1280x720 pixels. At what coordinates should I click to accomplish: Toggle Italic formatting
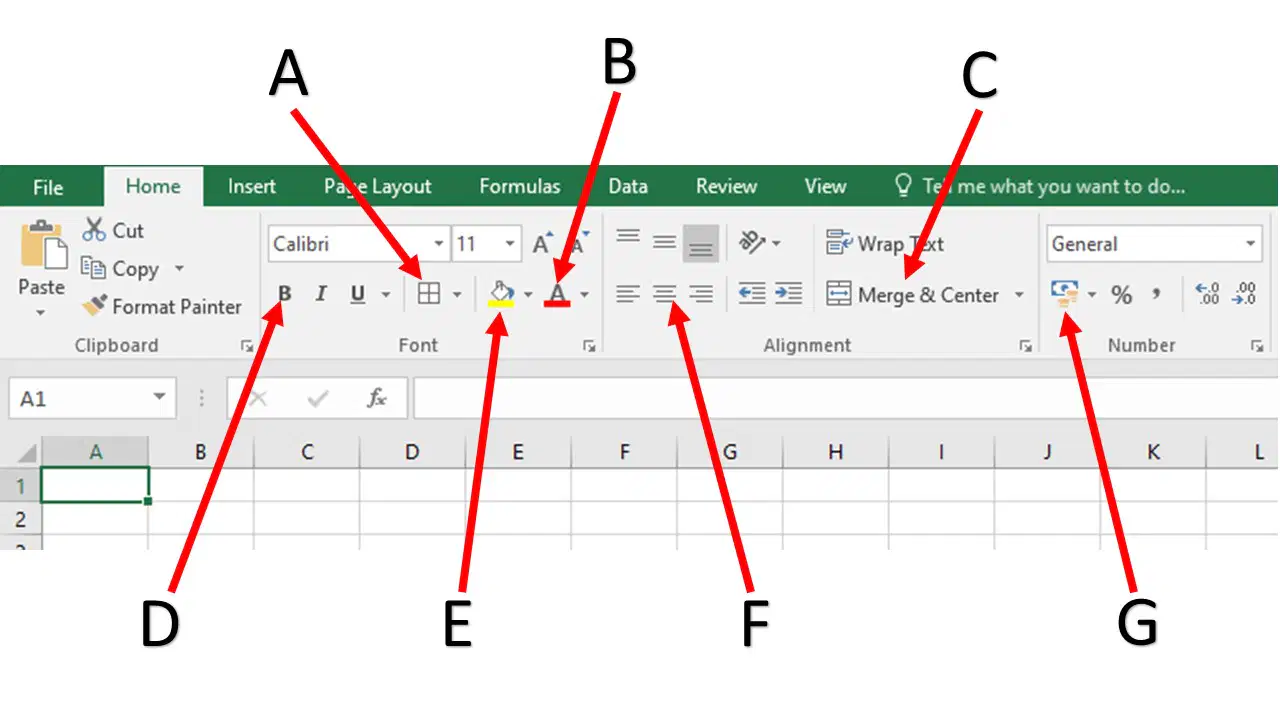point(321,294)
